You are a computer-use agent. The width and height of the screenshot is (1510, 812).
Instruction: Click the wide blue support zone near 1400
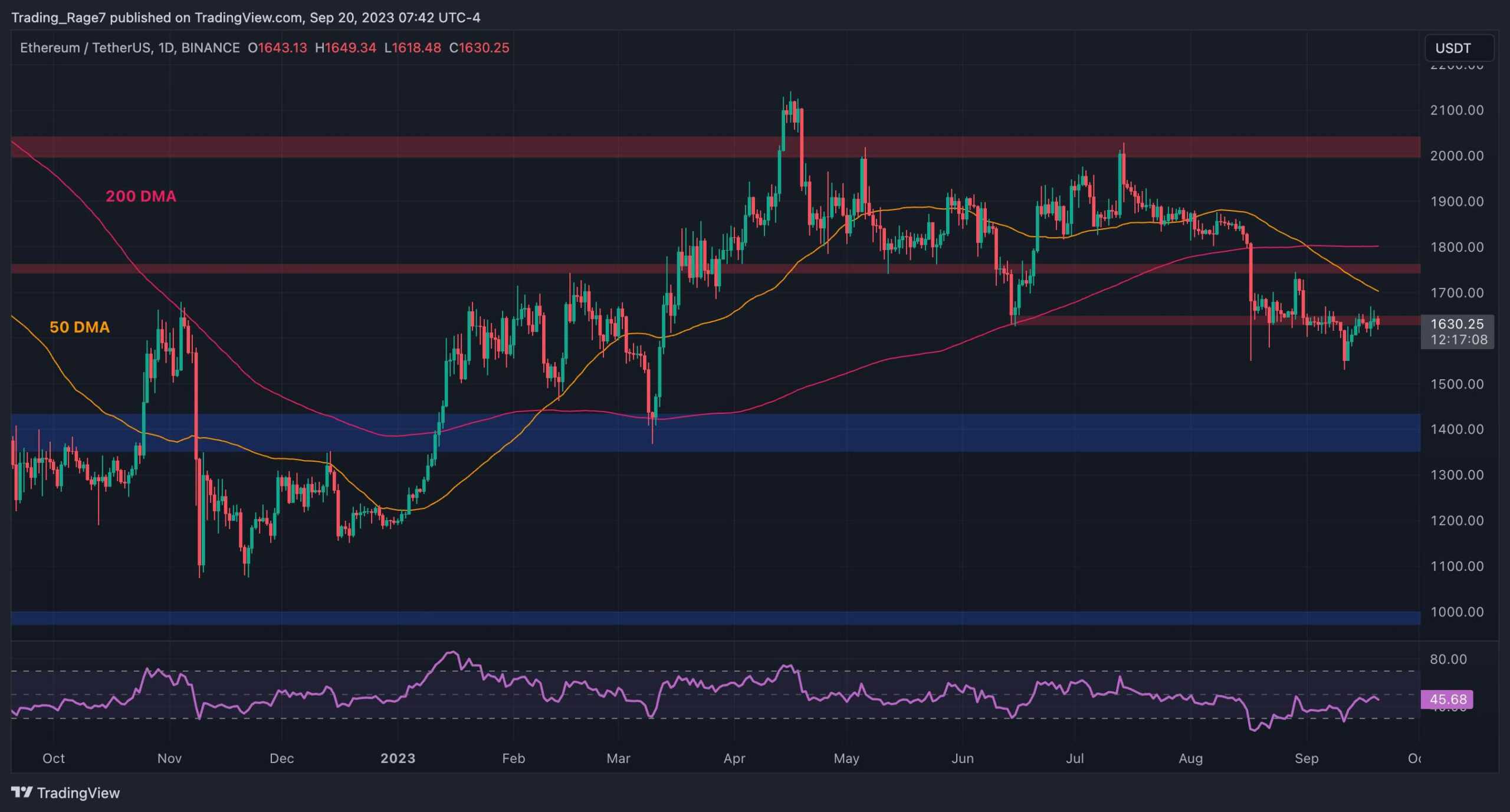885,433
